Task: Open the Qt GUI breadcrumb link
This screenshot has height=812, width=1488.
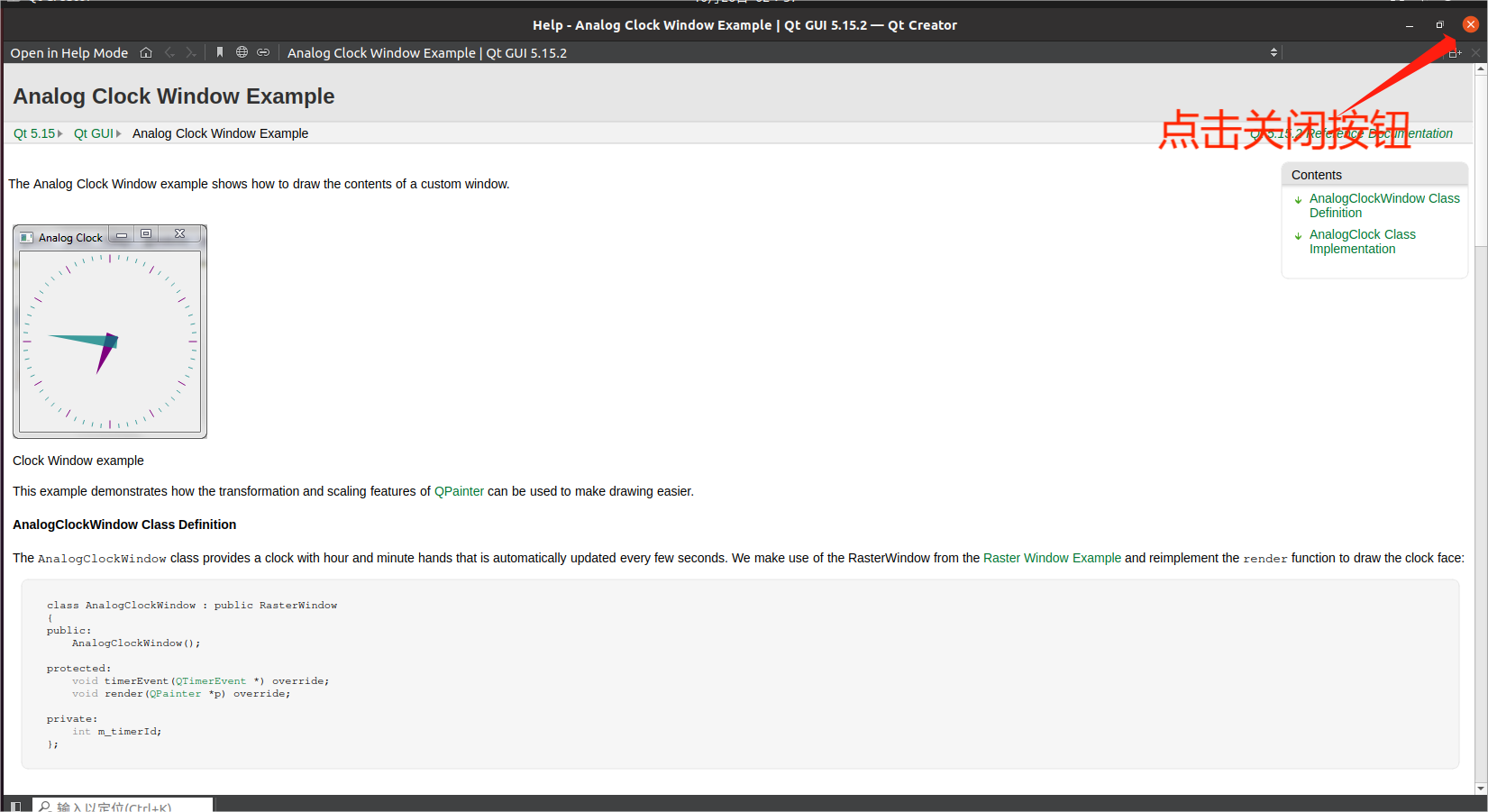Action: [94, 133]
